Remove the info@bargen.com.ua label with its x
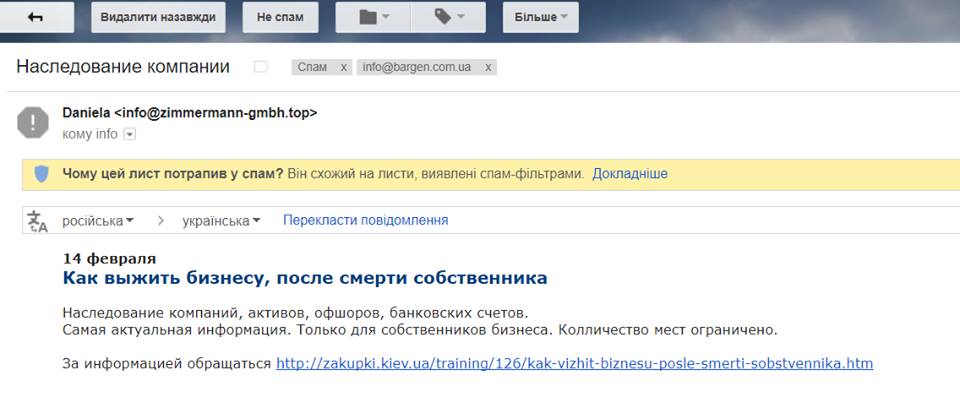The image size is (960, 408). (x=488, y=67)
